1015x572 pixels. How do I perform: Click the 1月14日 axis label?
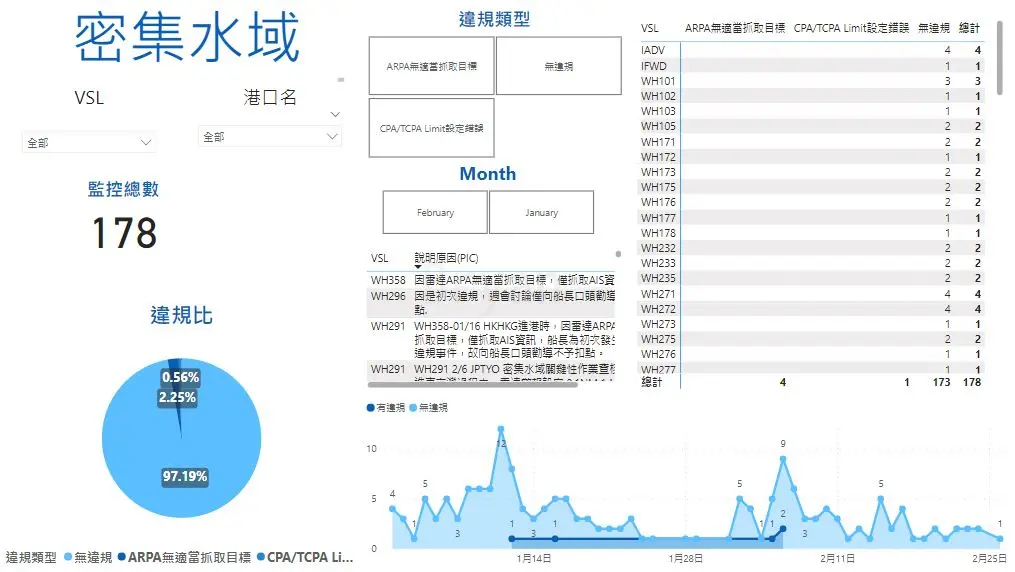point(534,558)
